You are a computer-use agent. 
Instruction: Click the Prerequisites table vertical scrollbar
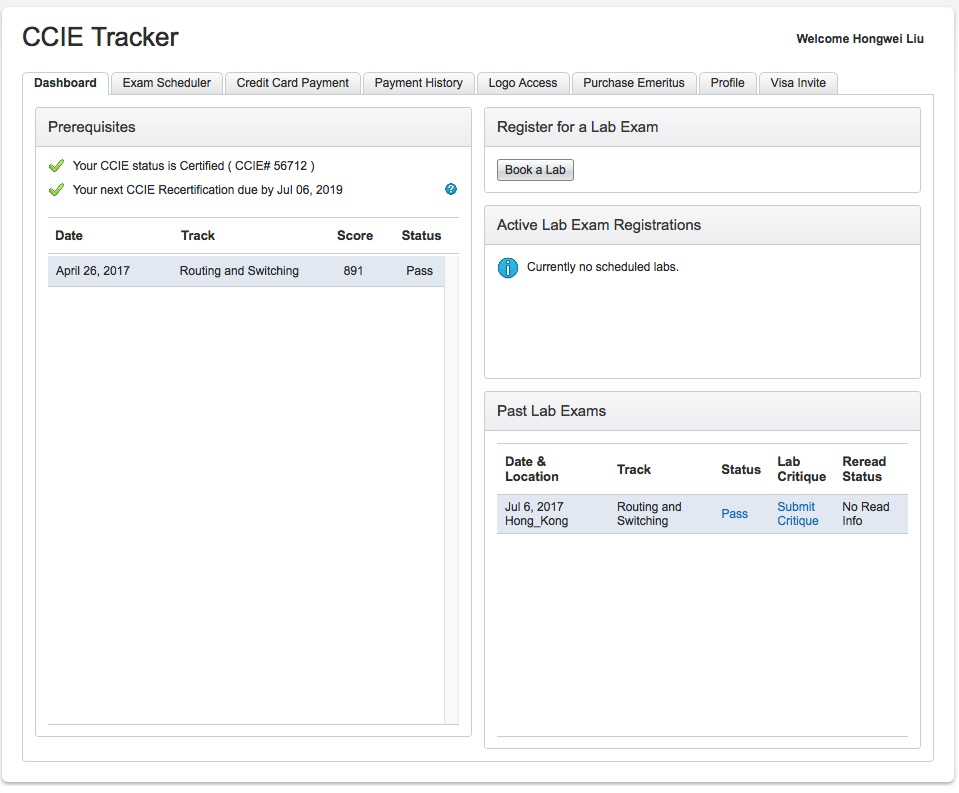coord(451,489)
